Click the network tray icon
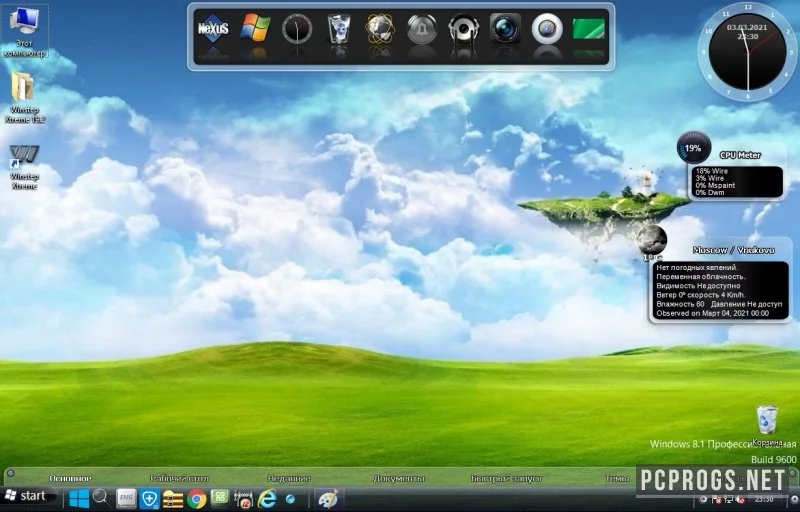 729,499
